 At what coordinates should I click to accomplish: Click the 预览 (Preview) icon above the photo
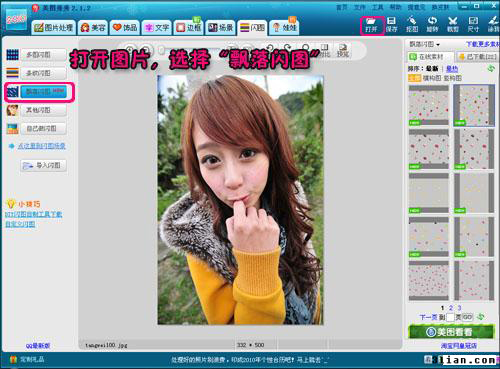343,50
